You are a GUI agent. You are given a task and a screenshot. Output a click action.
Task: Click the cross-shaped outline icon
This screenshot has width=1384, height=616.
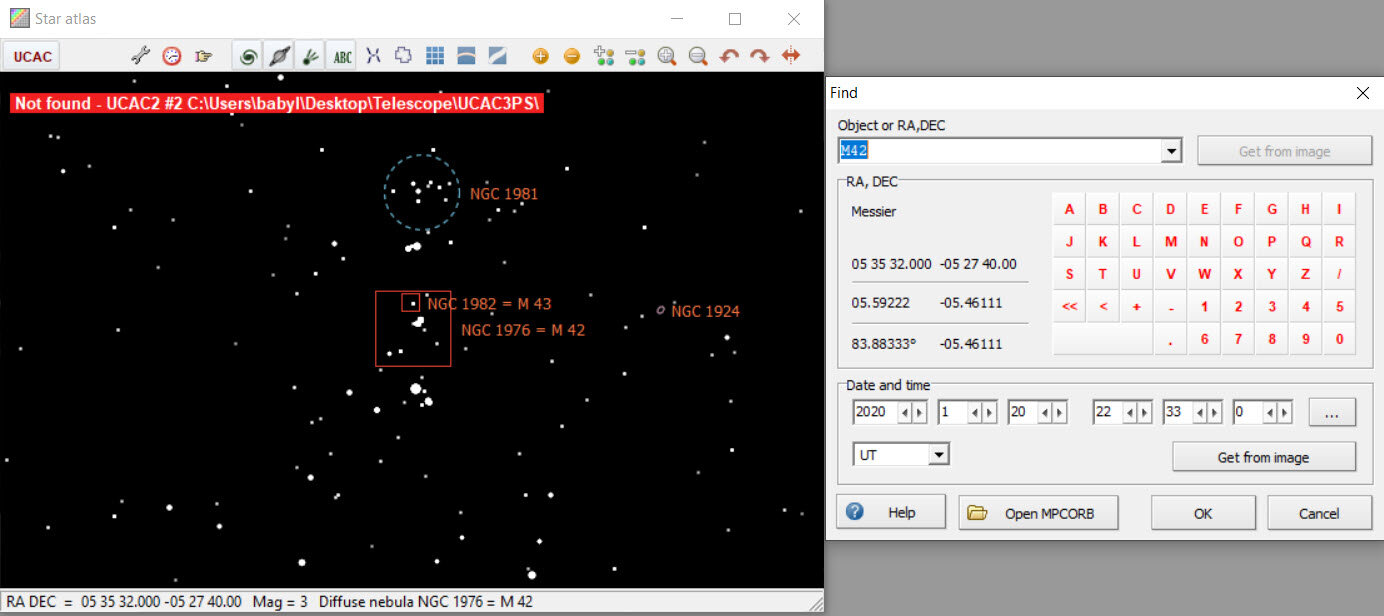pos(404,56)
